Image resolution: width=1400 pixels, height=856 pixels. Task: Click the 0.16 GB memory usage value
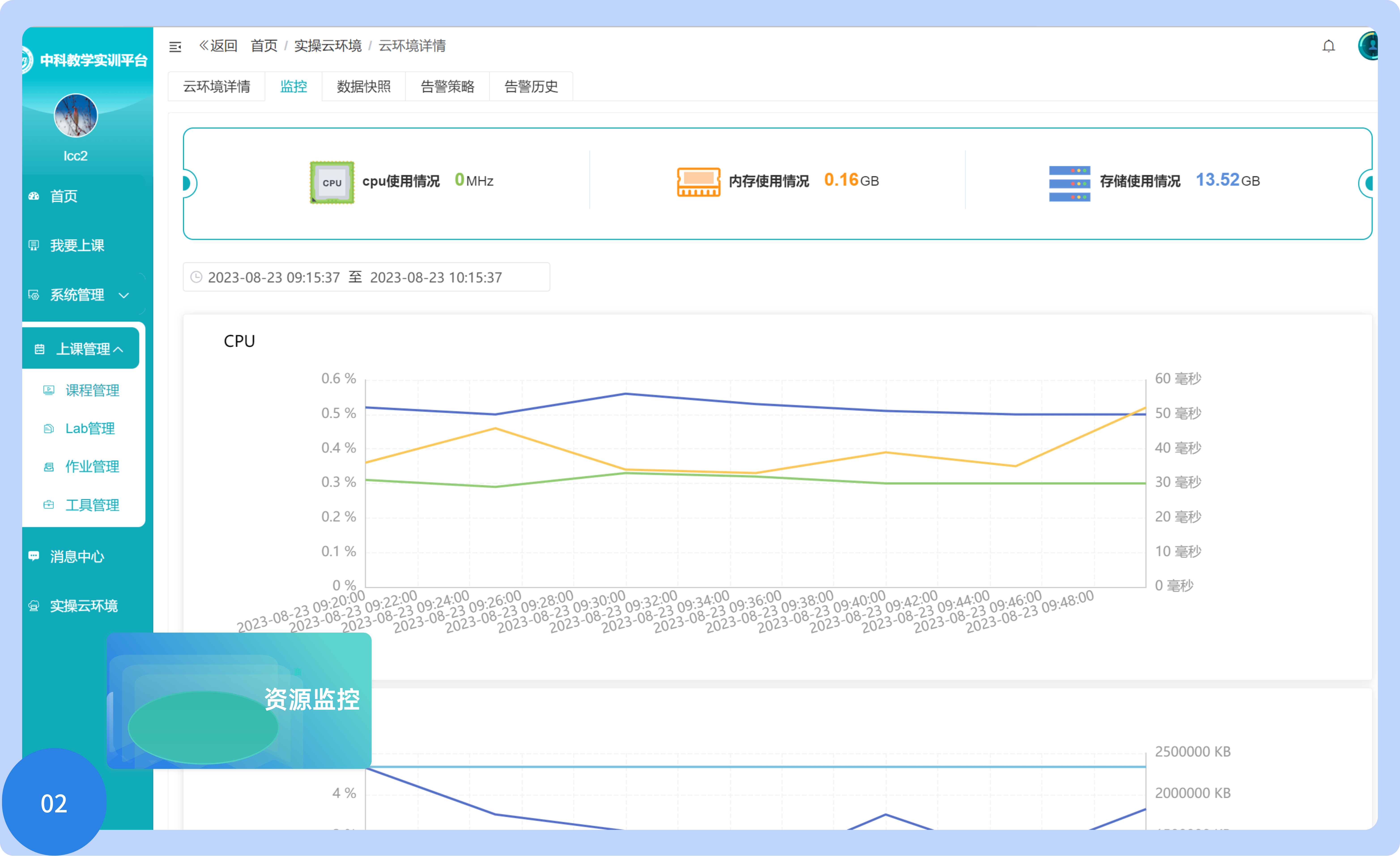click(x=851, y=180)
